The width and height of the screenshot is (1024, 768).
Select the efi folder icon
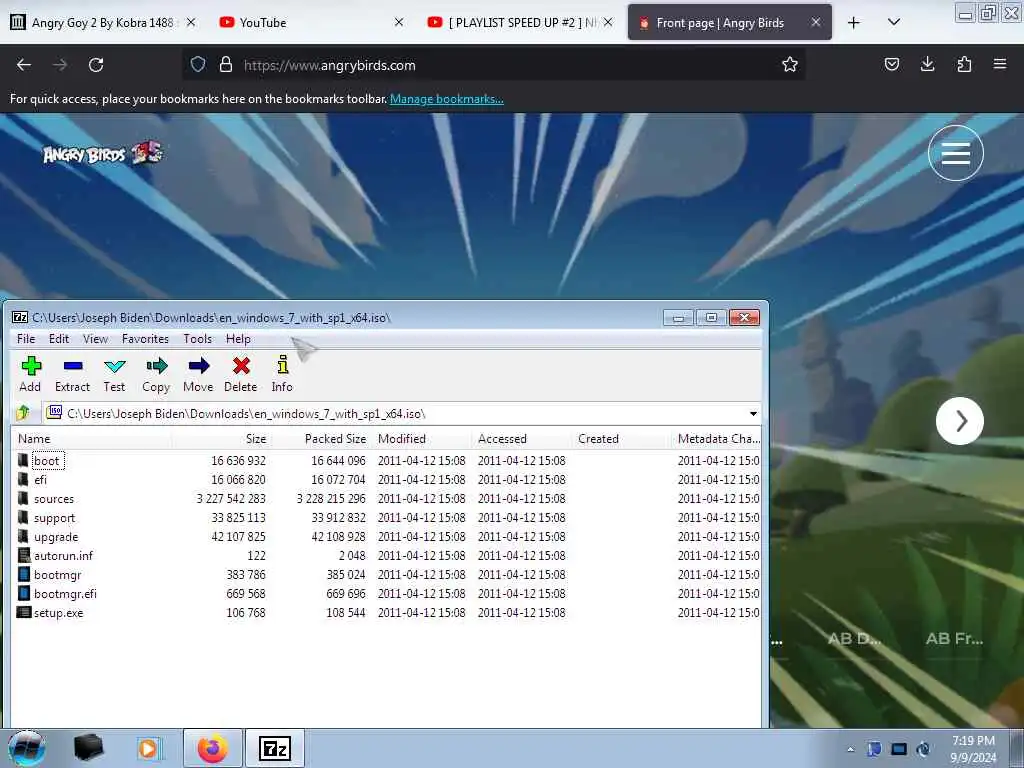[x=23, y=479]
